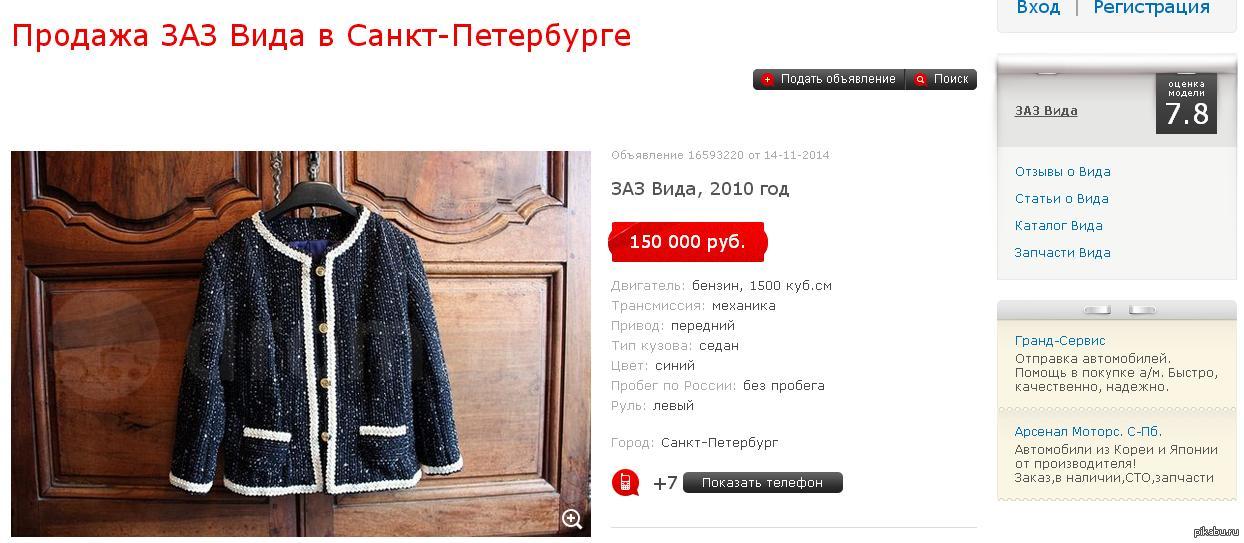Open the Гранд-Сервис ad link

(1060, 341)
